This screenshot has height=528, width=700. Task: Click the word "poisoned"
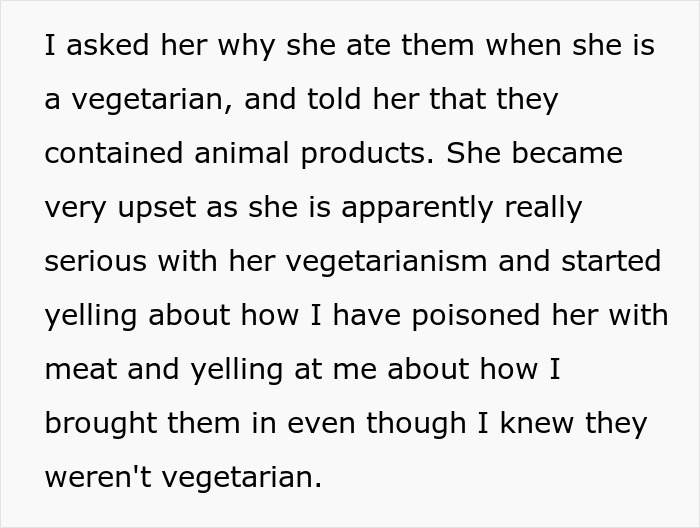coord(475,315)
